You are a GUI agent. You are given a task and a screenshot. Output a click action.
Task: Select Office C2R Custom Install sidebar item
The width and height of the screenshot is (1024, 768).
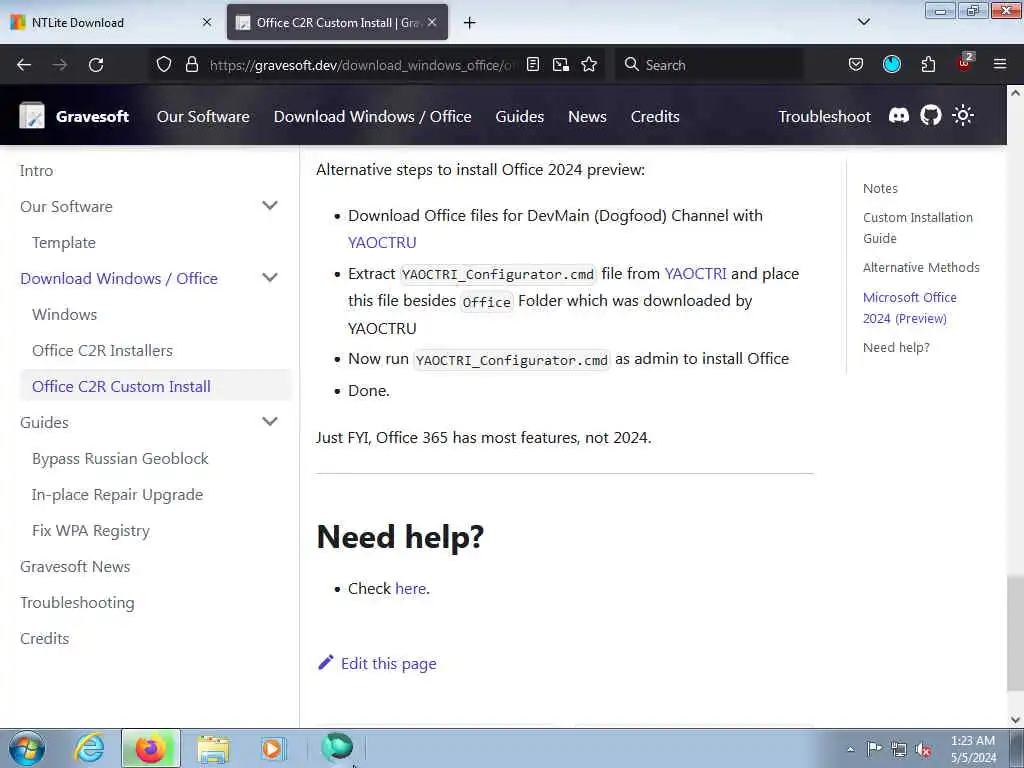tap(155, 386)
